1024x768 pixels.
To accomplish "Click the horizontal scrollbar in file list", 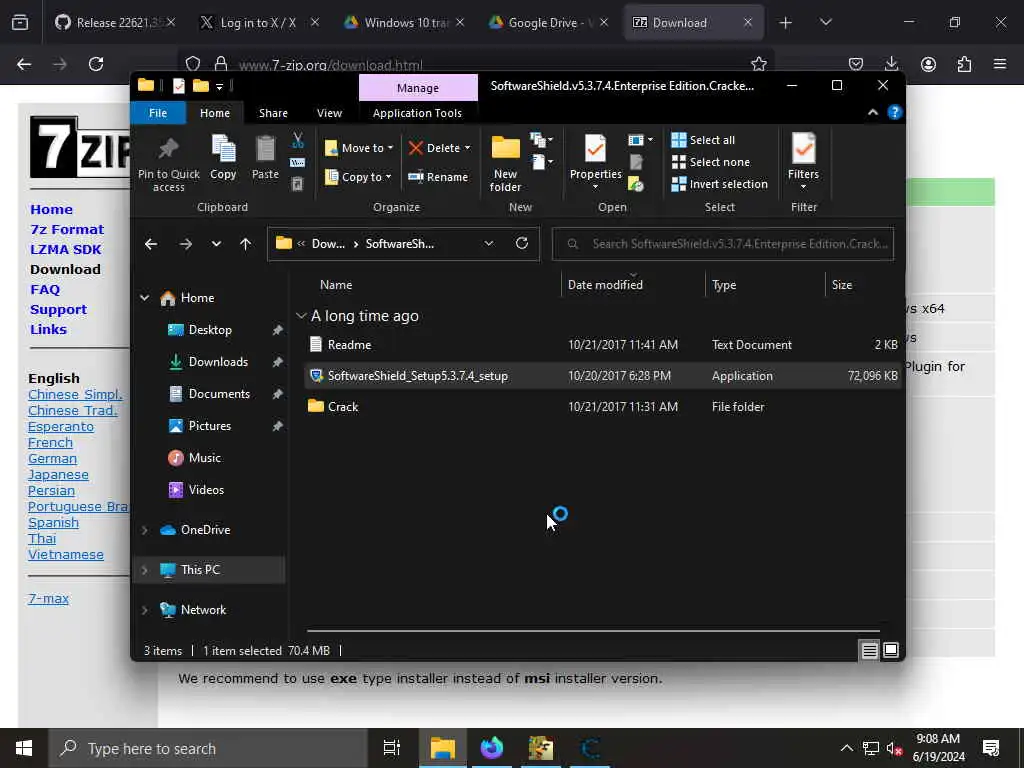I will coord(593,631).
